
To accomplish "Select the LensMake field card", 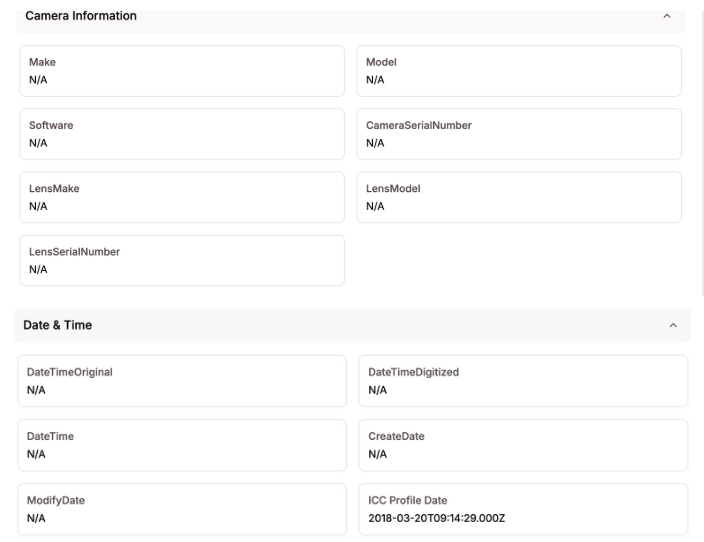I will (182, 197).
